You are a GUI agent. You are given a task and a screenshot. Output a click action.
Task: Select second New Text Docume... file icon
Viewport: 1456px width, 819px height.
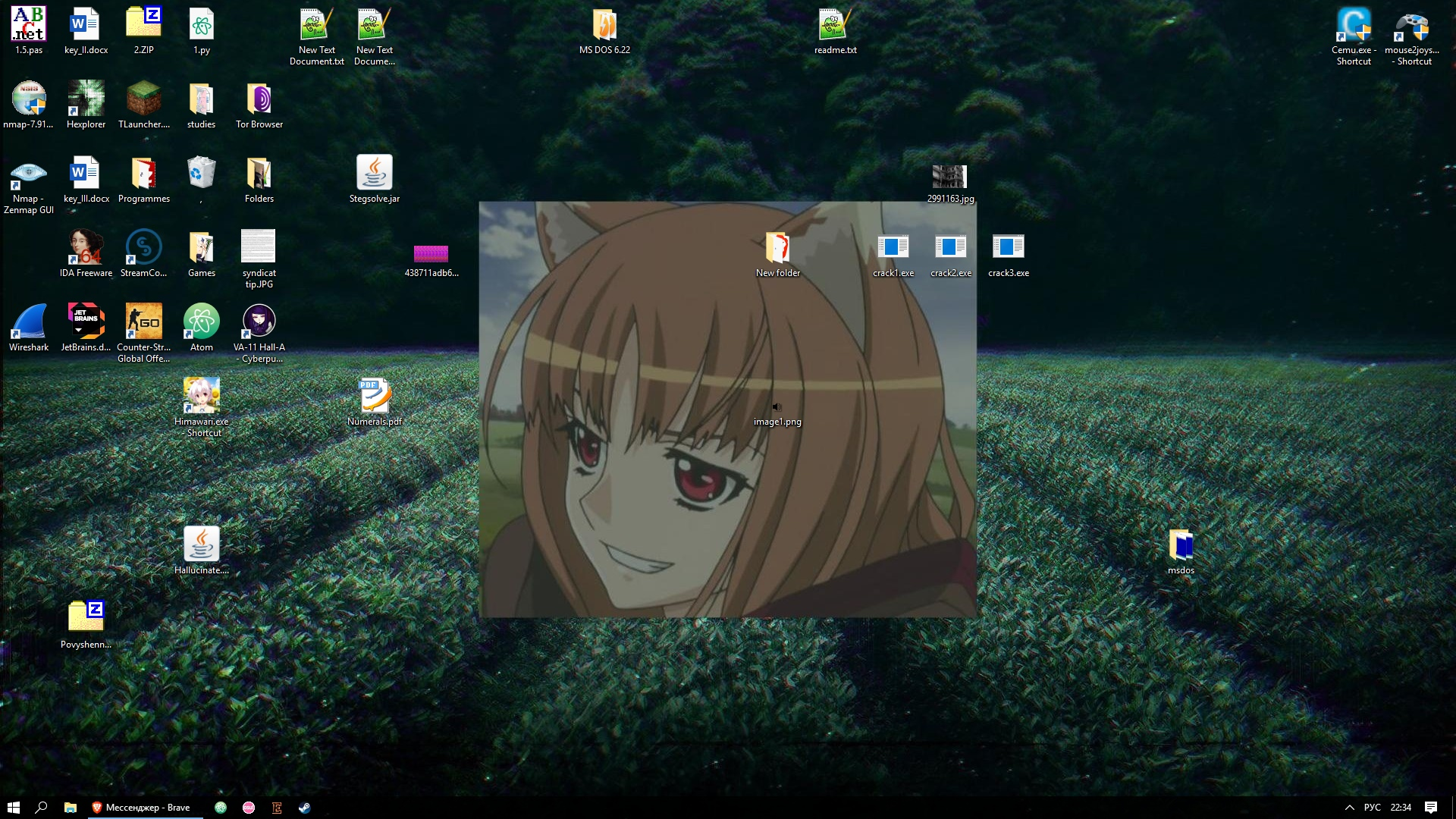(x=374, y=24)
